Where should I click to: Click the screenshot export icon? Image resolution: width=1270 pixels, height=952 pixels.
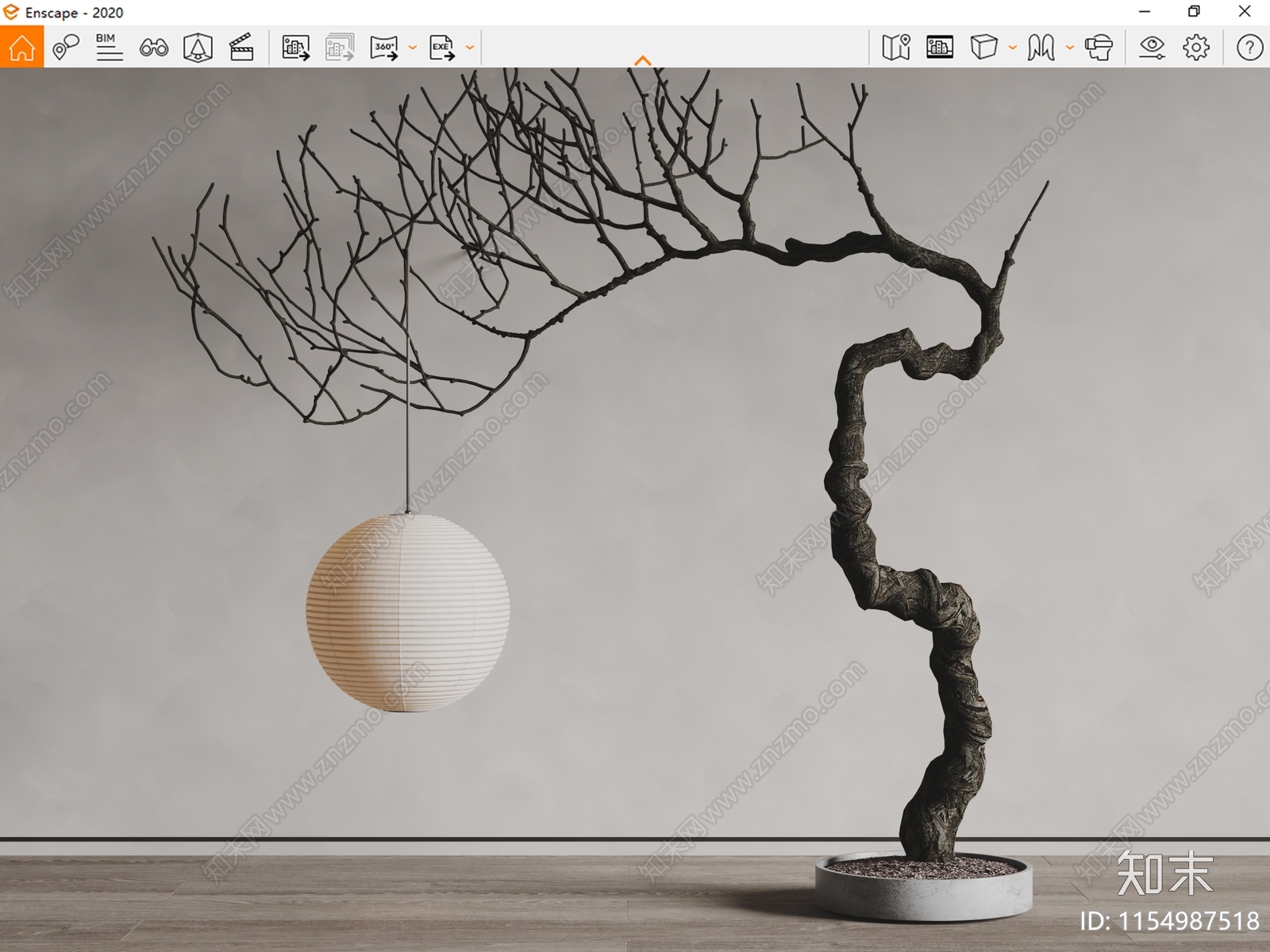[x=295, y=48]
